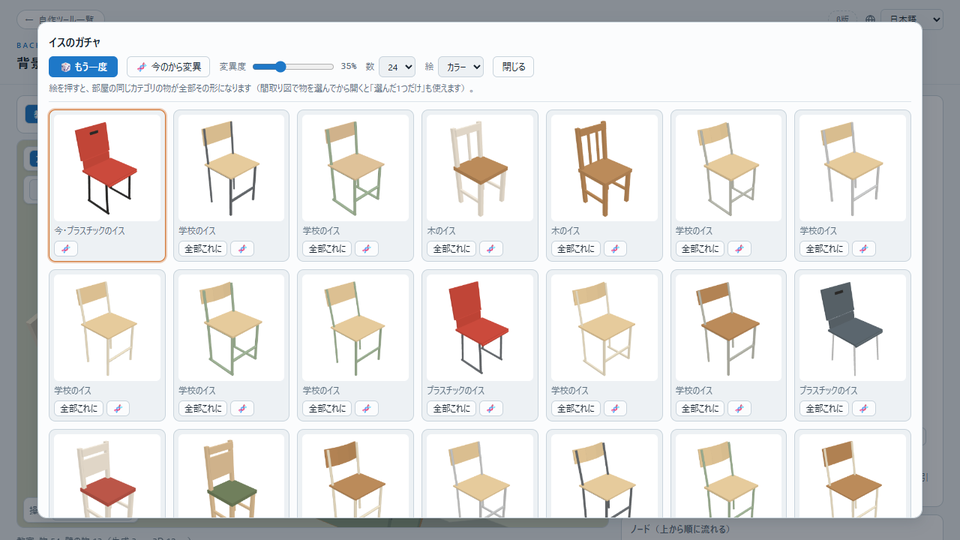This screenshot has width=960, height=540.
Task: Click the 自作ツール一覧 back link
Action: tap(60, 20)
